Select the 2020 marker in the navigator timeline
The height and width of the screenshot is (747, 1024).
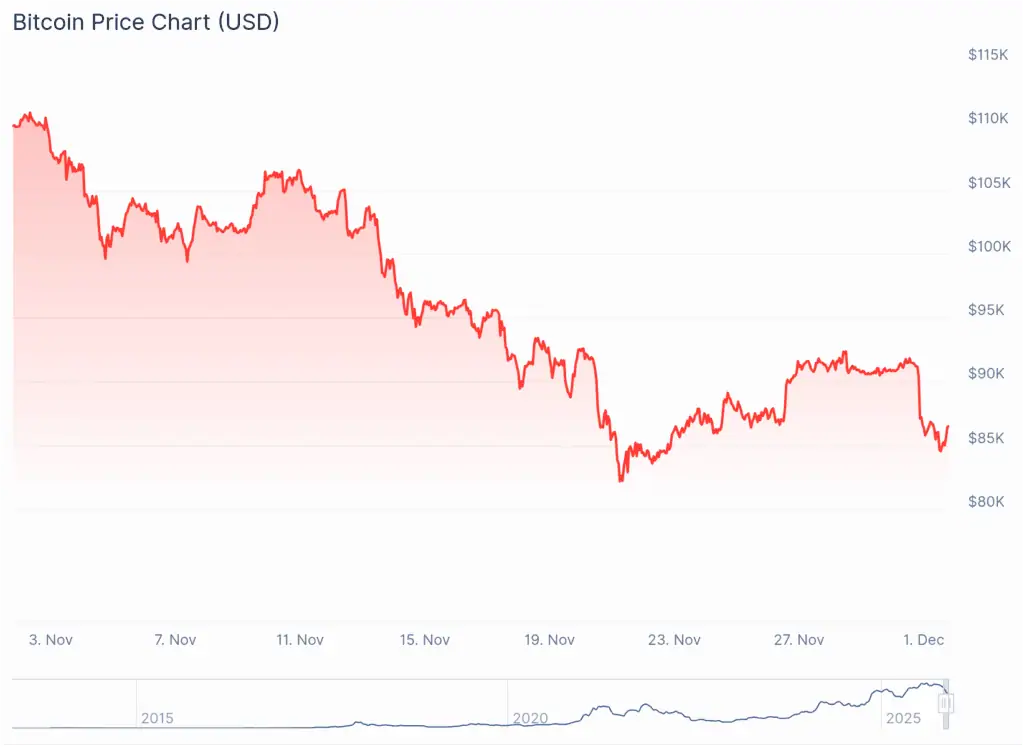[x=529, y=718]
